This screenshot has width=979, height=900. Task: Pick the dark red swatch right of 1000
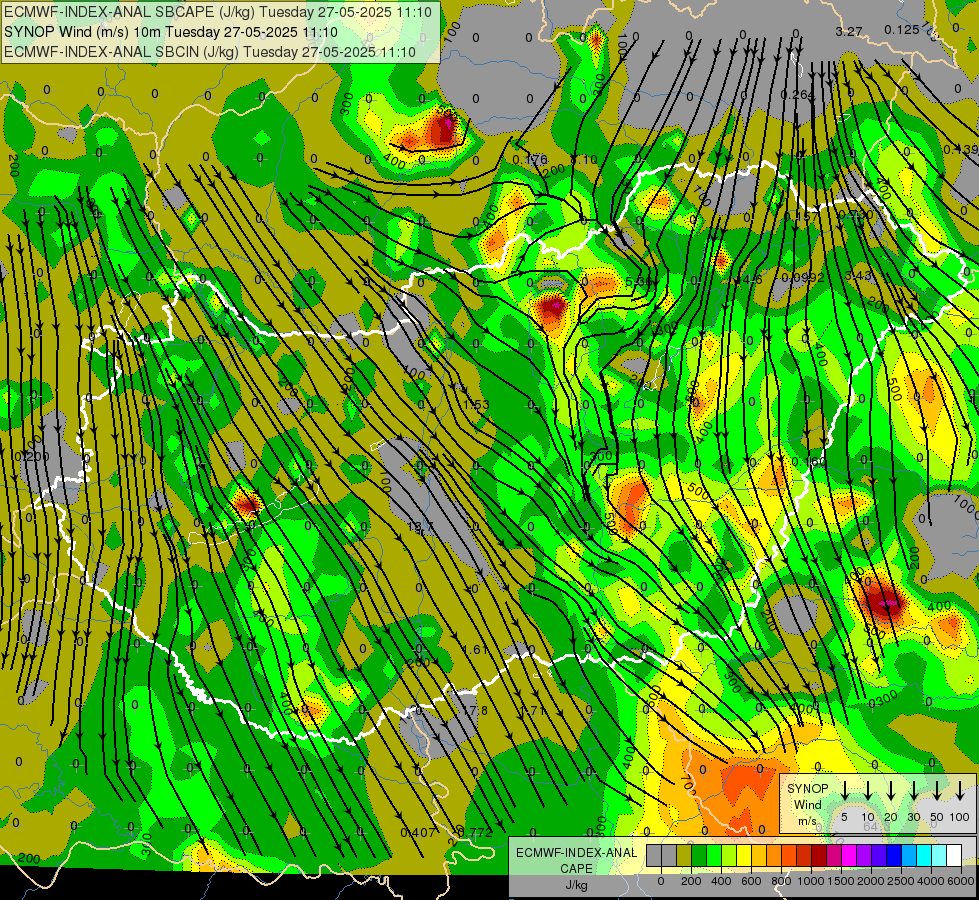819,855
